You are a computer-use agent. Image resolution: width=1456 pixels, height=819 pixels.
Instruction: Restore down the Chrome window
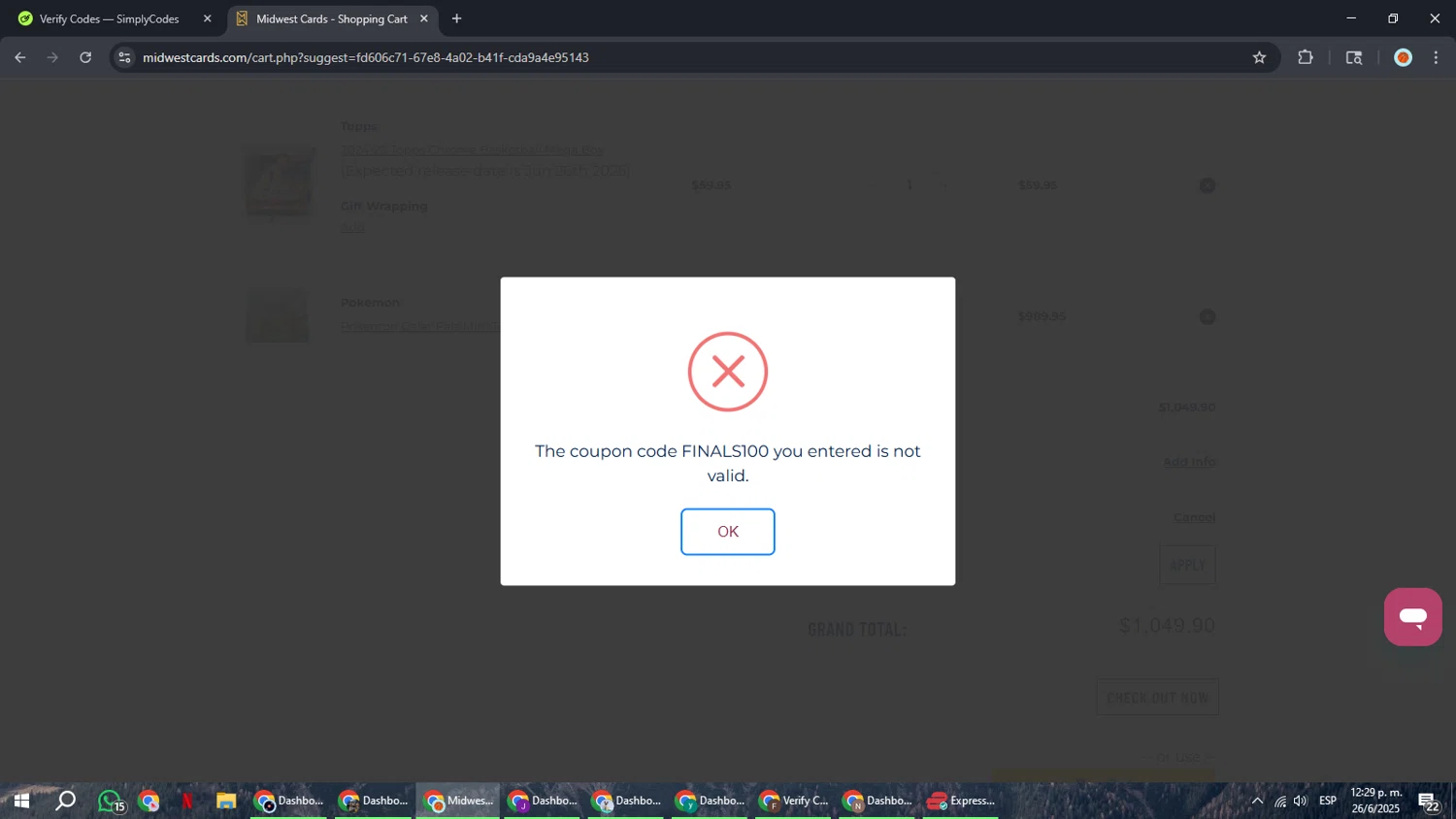pos(1393,18)
